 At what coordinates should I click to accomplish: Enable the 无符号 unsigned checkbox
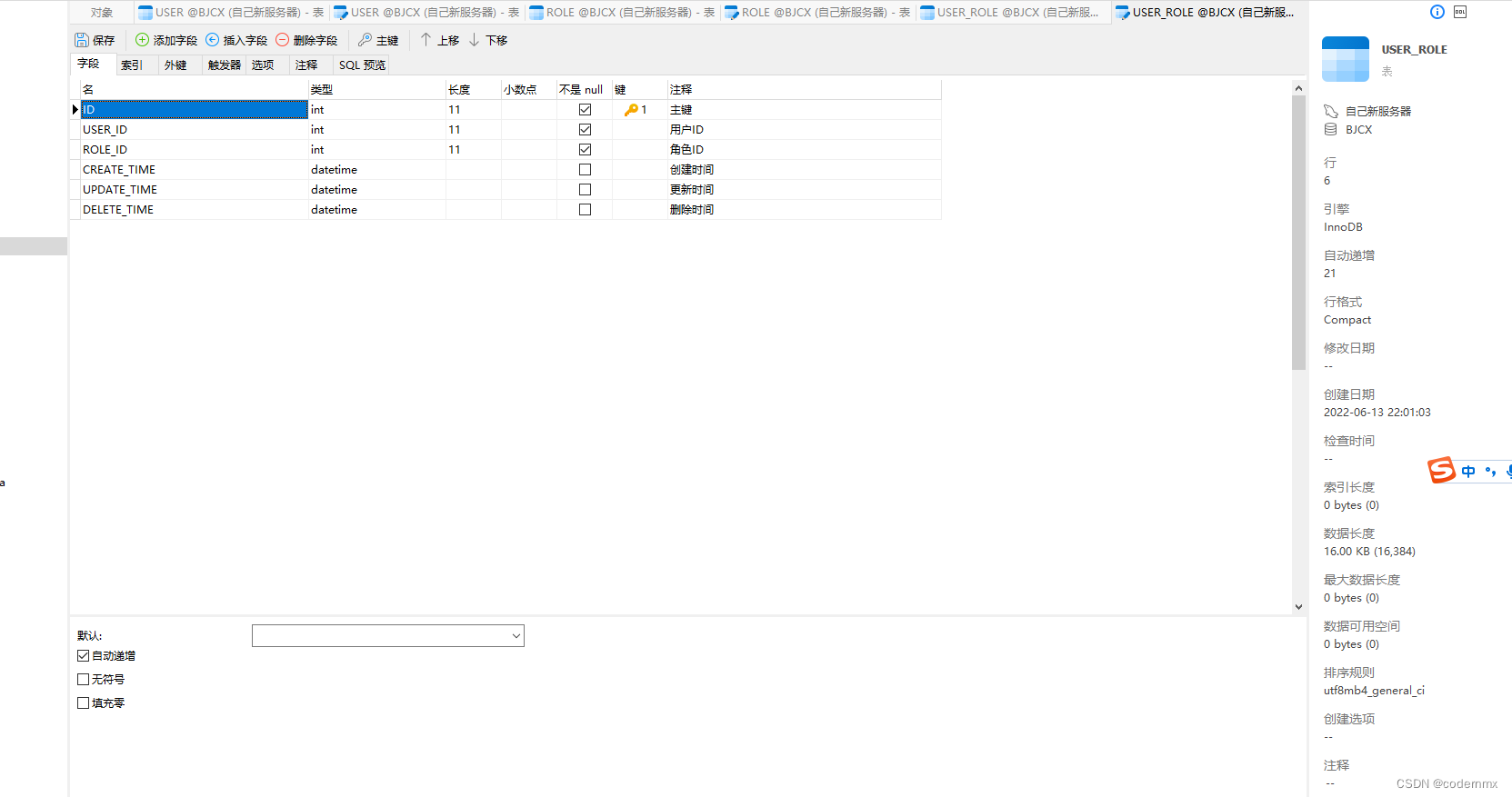84,679
